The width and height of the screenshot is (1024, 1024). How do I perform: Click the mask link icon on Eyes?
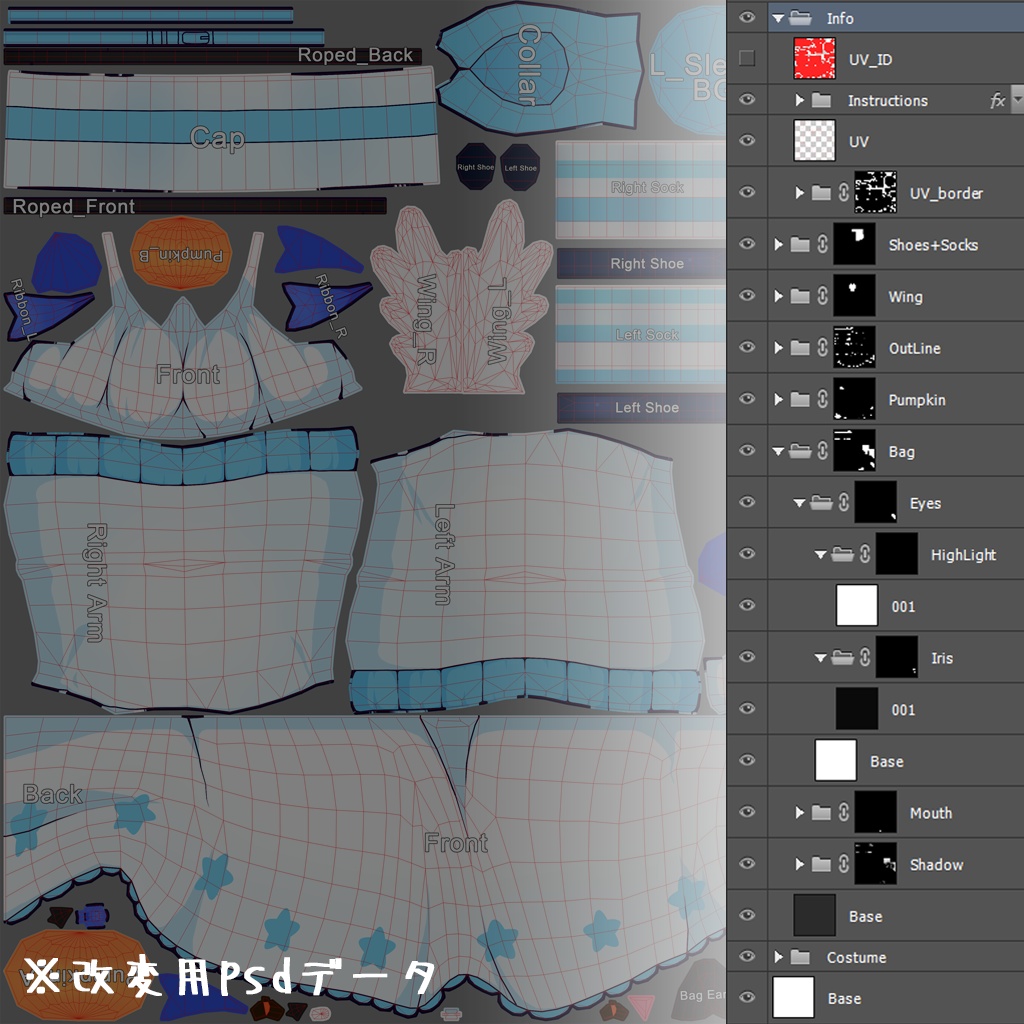pos(844,502)
